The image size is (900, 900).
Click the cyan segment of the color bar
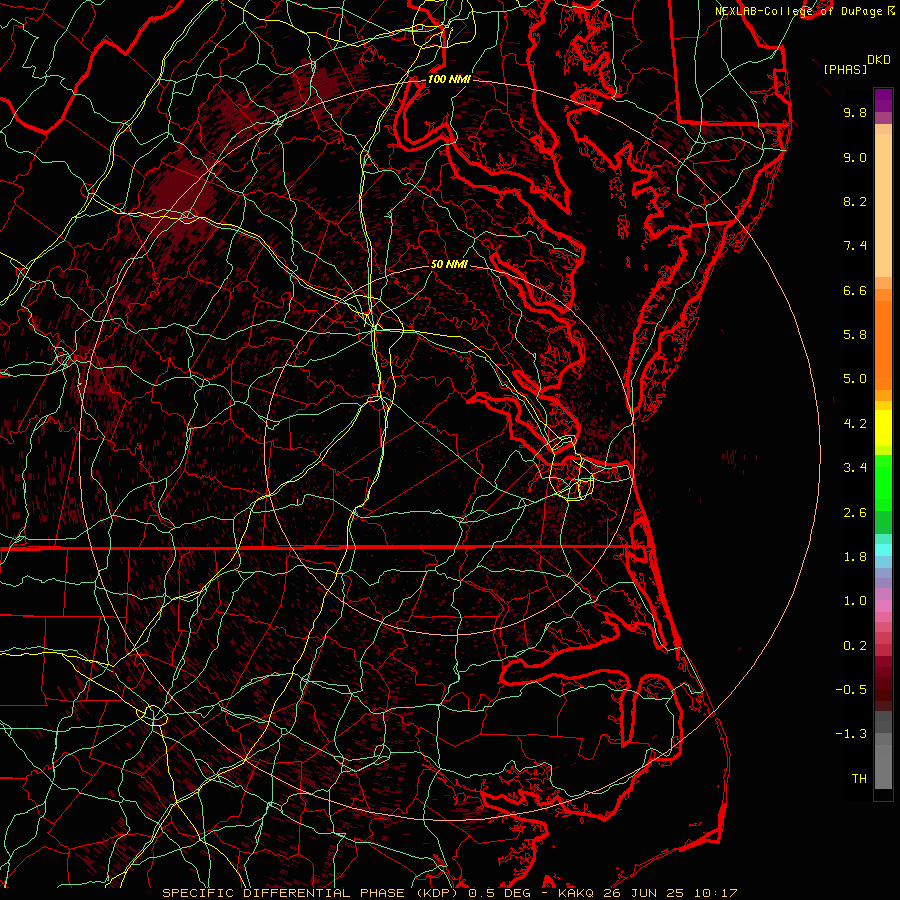click(x=883, y=549)
